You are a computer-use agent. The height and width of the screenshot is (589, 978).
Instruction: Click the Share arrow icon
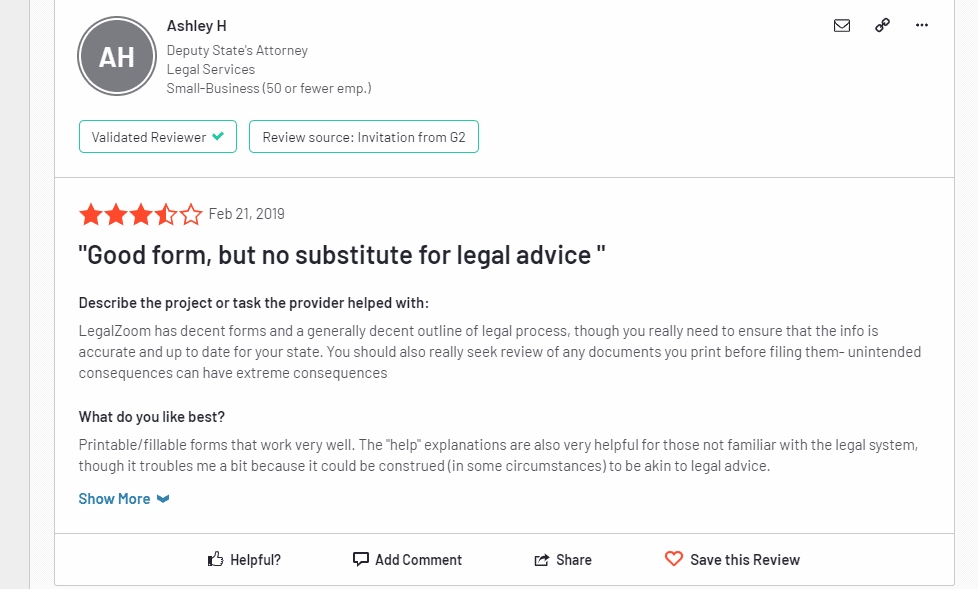(541, 560)
